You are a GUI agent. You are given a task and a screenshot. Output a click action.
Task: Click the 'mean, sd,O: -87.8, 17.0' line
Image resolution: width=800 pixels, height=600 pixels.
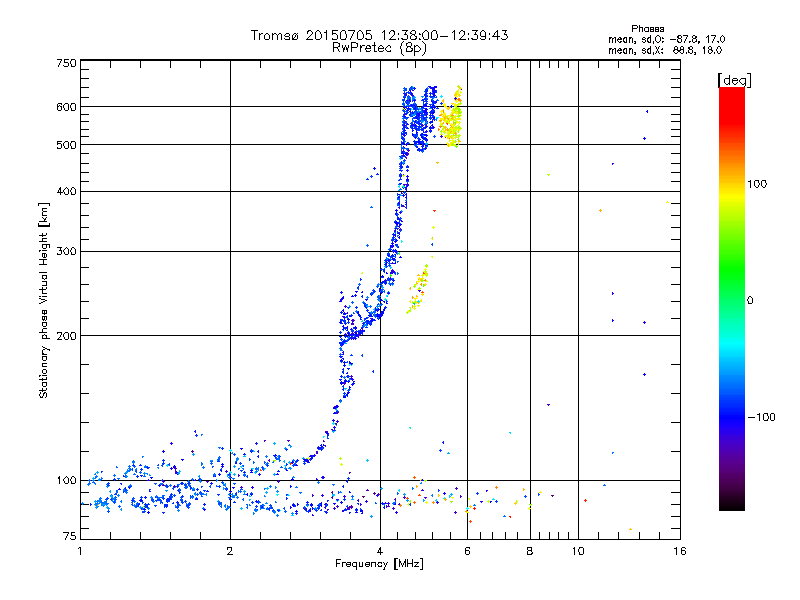click(x=666, y=39)
